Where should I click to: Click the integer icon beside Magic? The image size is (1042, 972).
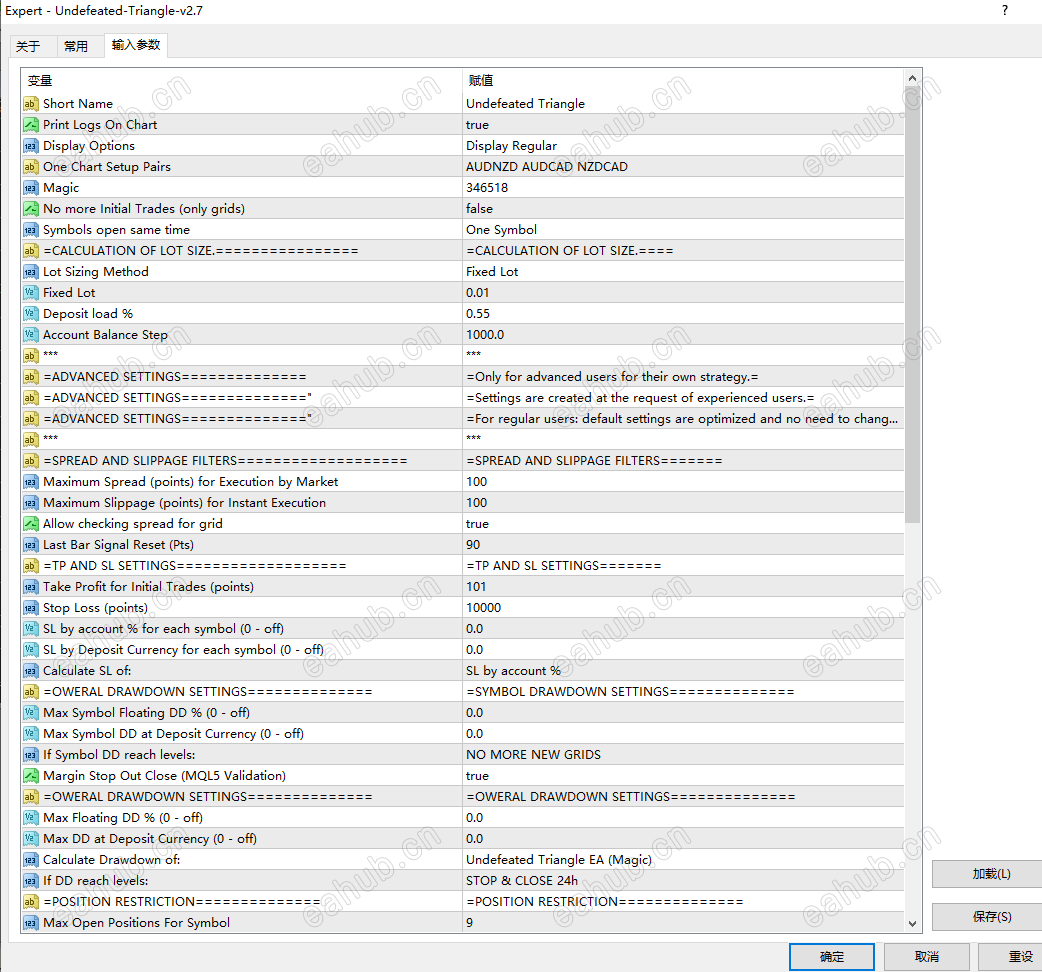pos(31,188)
